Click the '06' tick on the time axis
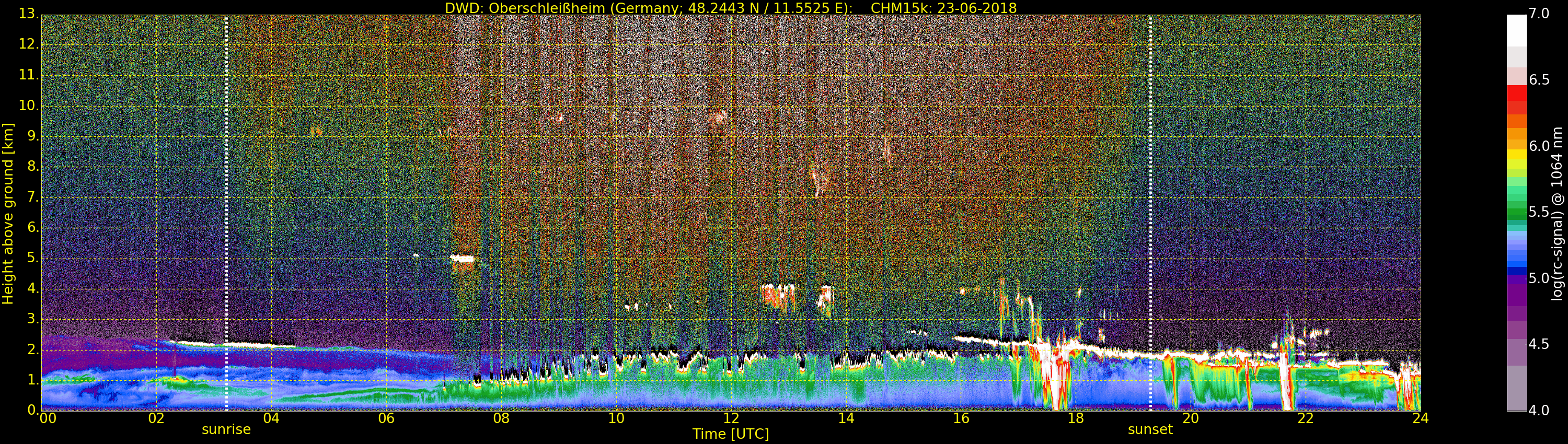This screenshot has width=1568, height=444. 386,418
